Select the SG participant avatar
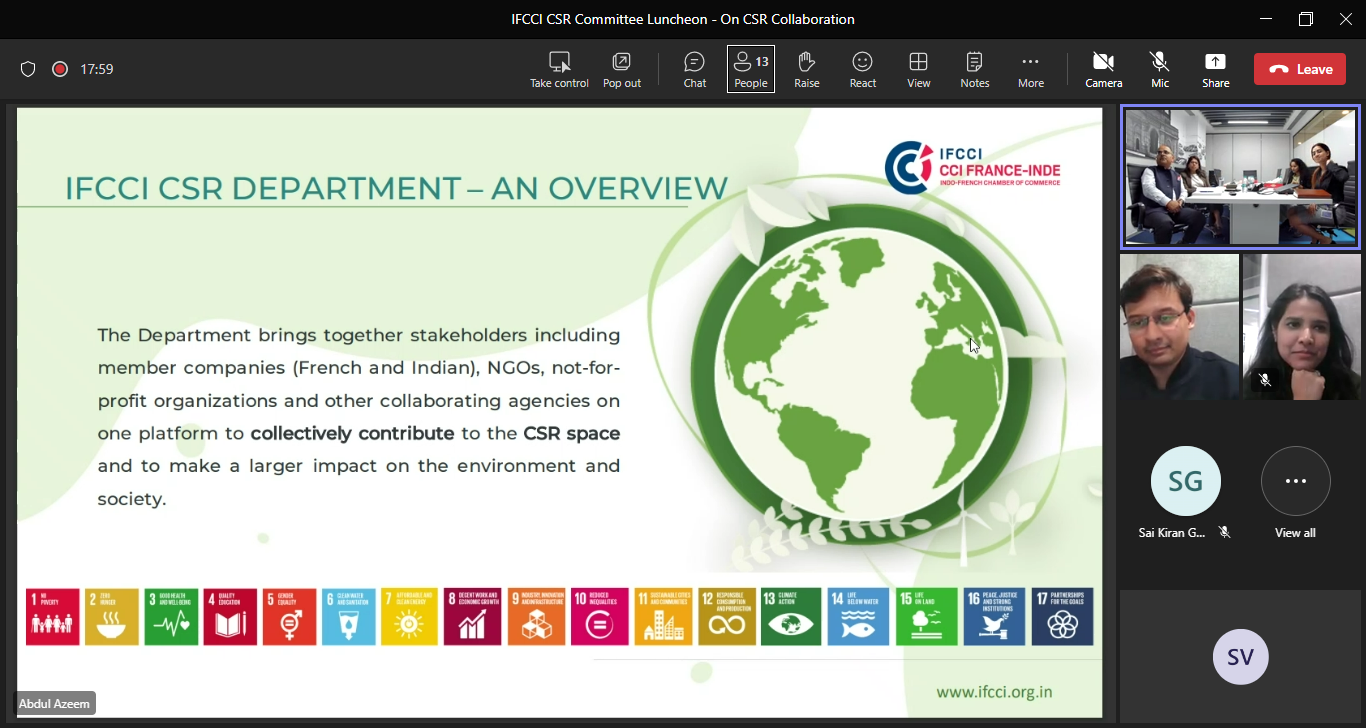This screenshot has width=1366, height=728. click(x=1185, y=482)
